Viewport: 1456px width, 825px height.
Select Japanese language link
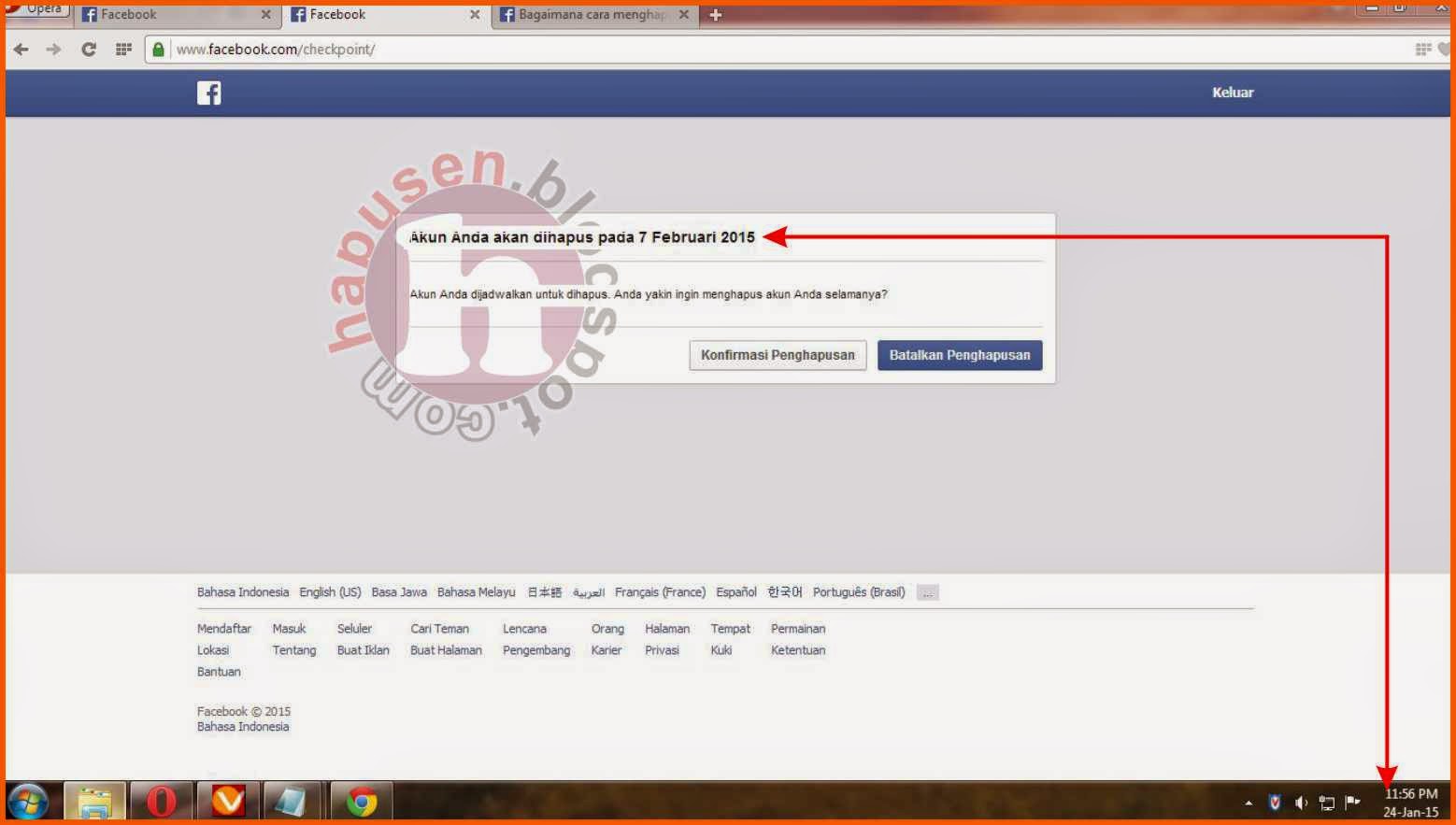[x=544, y=592]
